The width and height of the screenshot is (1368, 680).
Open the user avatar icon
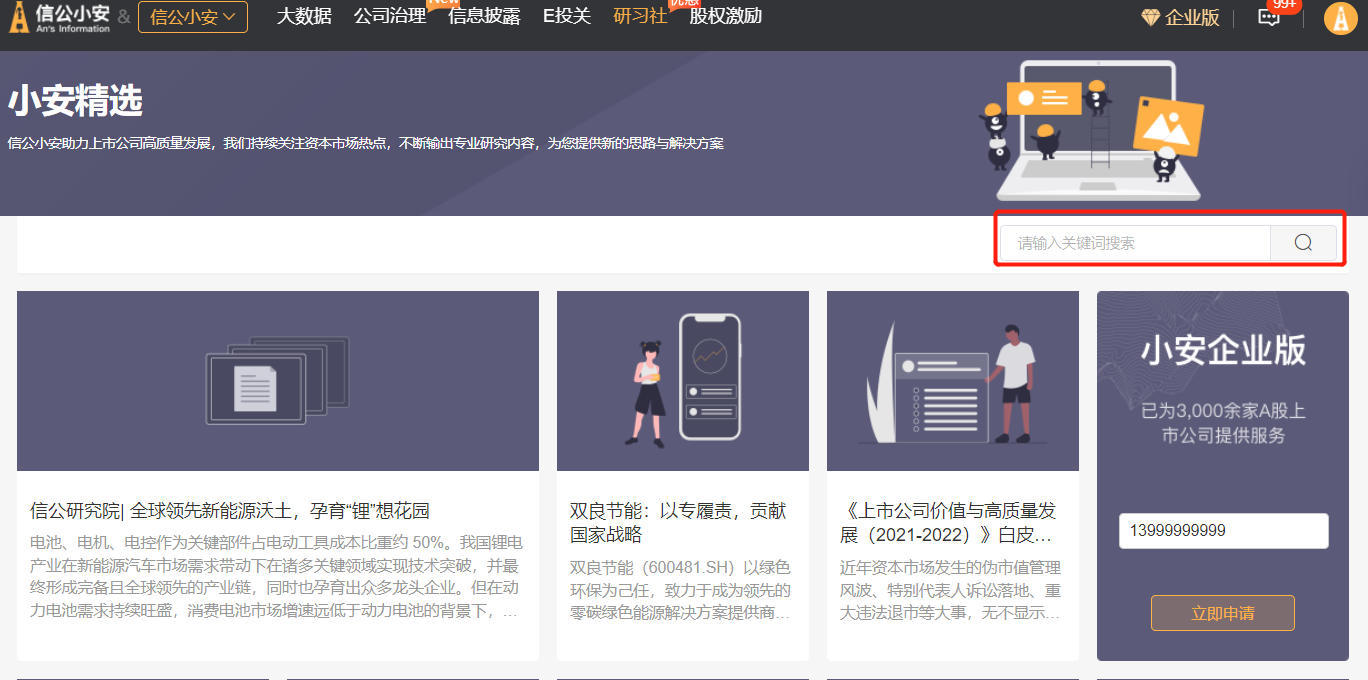[x=1340, y=18]
